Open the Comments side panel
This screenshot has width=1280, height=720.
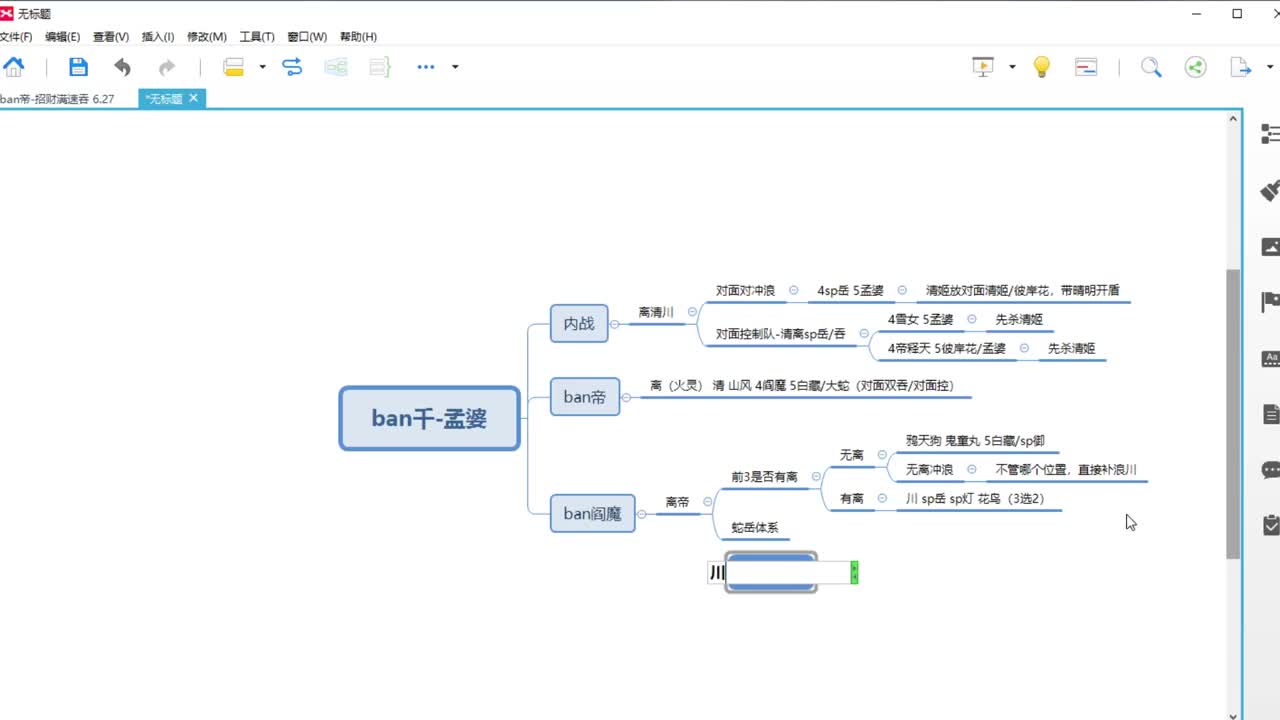pyautogui.click(x=1270, y=469)
